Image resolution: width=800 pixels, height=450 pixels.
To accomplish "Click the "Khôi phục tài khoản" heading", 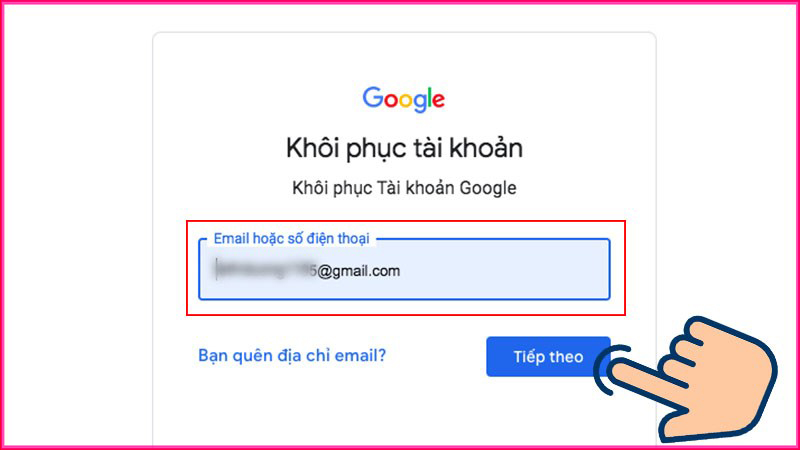I will (x=404, y=148).
